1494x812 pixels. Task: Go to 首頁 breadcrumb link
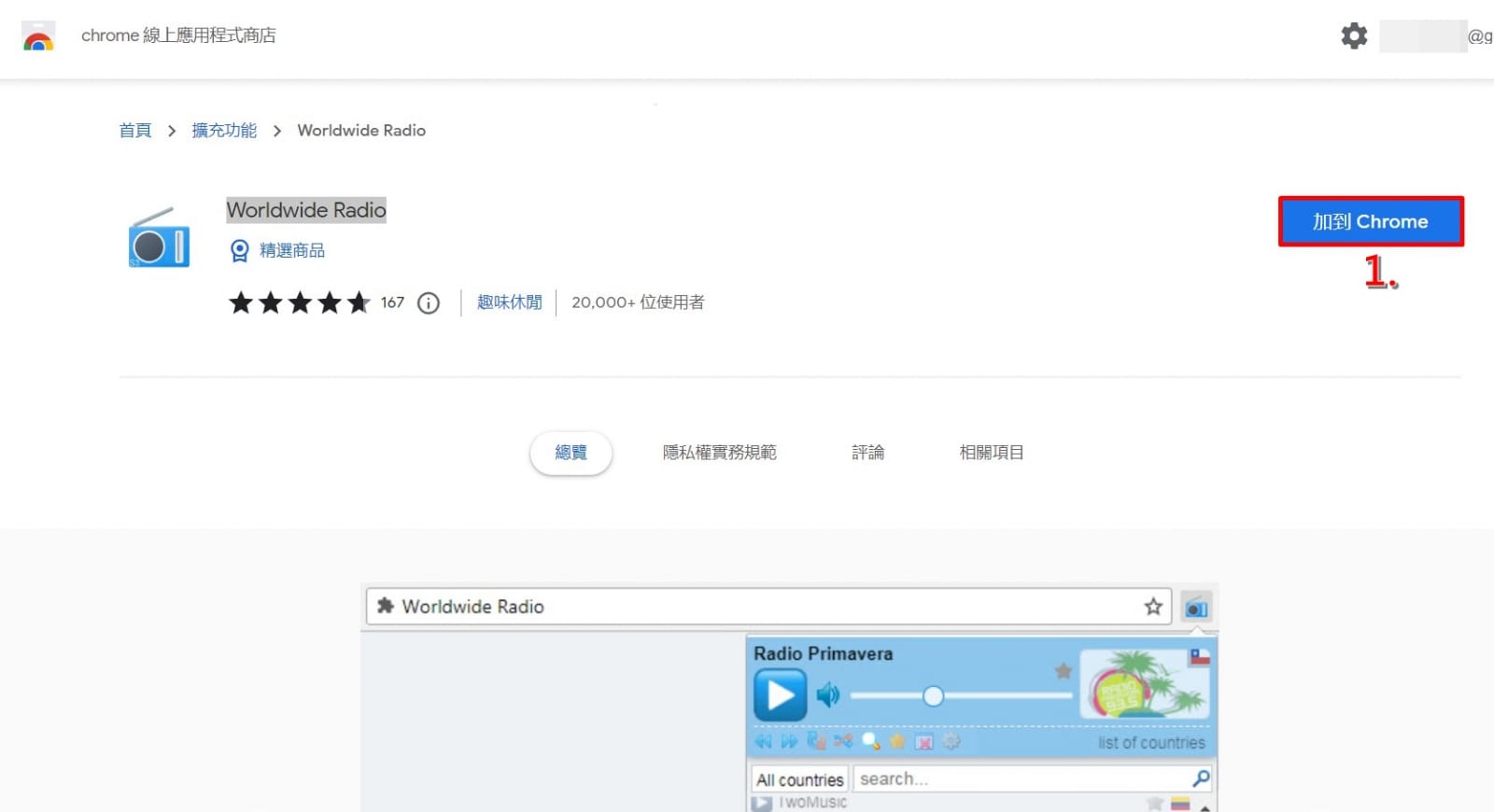pyautogui.click(x=135, y=131)
